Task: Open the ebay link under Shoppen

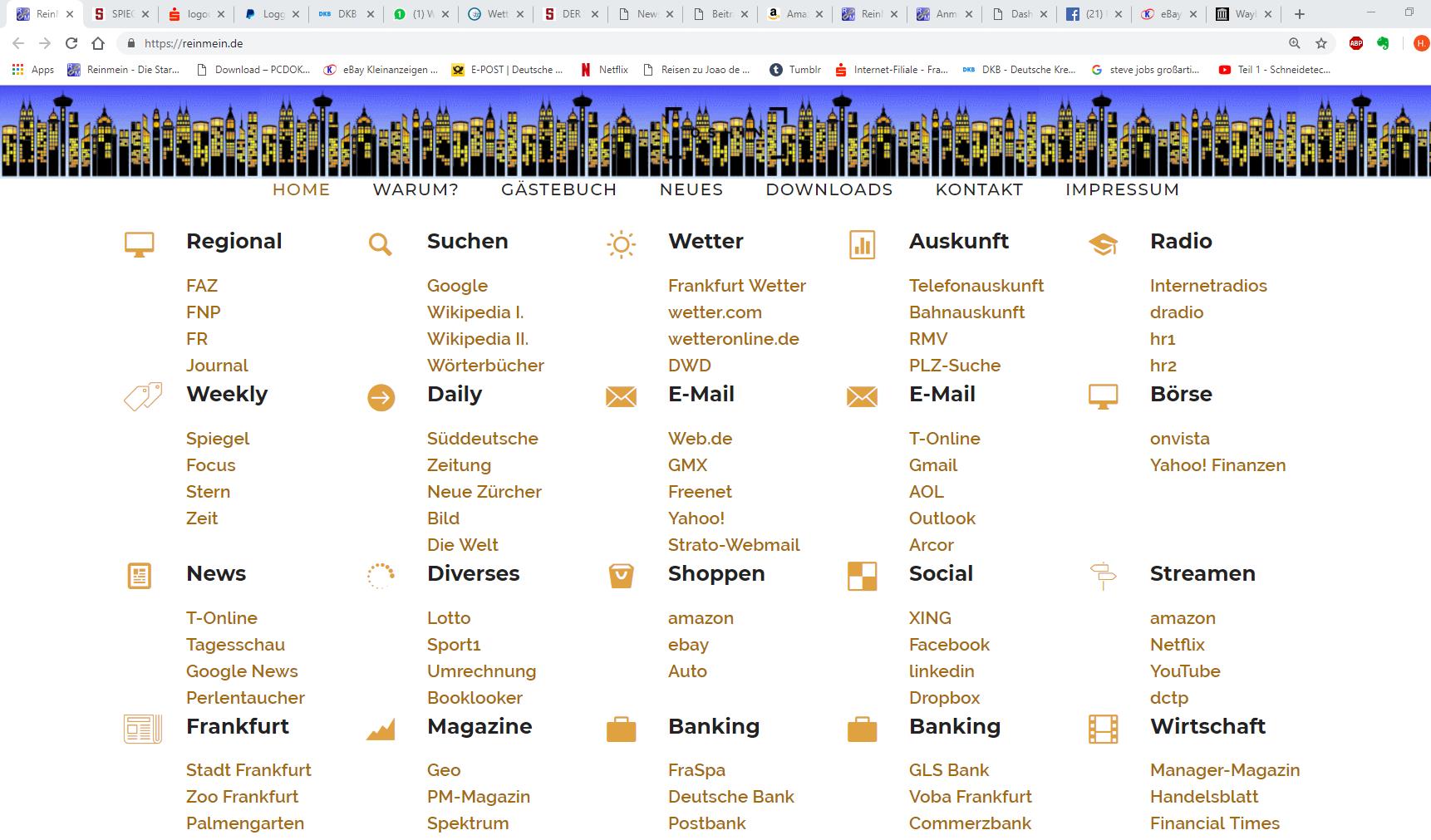Action: tap(688, 645)
